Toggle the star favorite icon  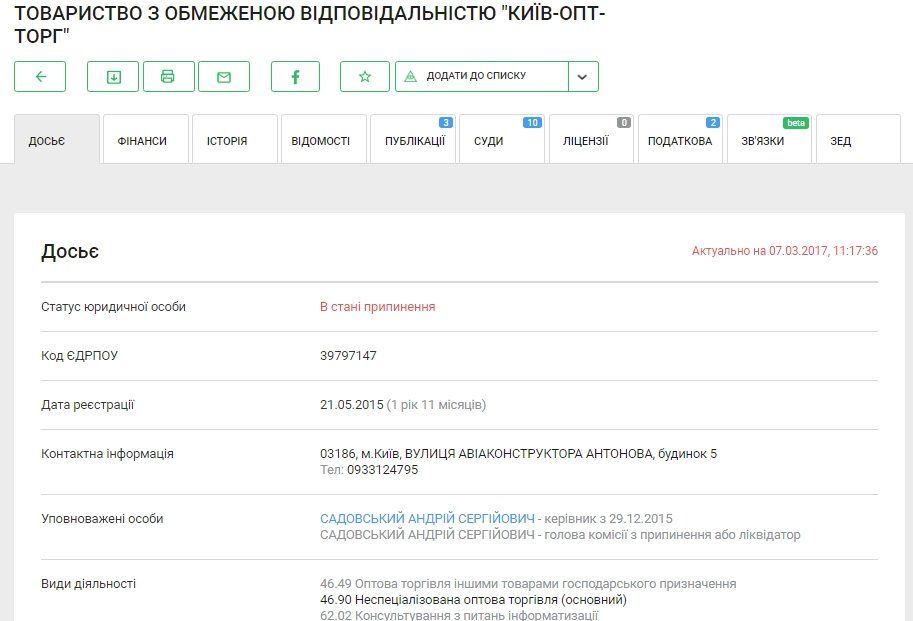coord(365,76)
